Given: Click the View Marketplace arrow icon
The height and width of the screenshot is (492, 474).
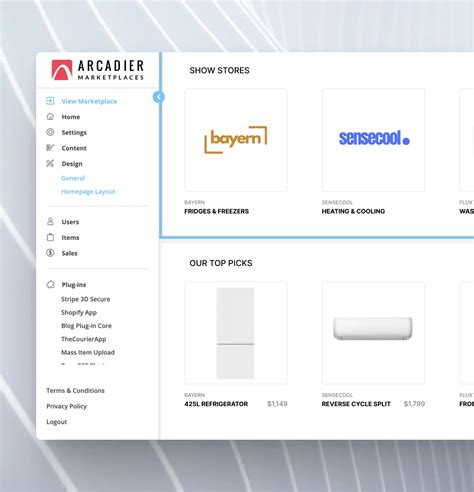Looking at the screenshot, I should click(50, 101).
